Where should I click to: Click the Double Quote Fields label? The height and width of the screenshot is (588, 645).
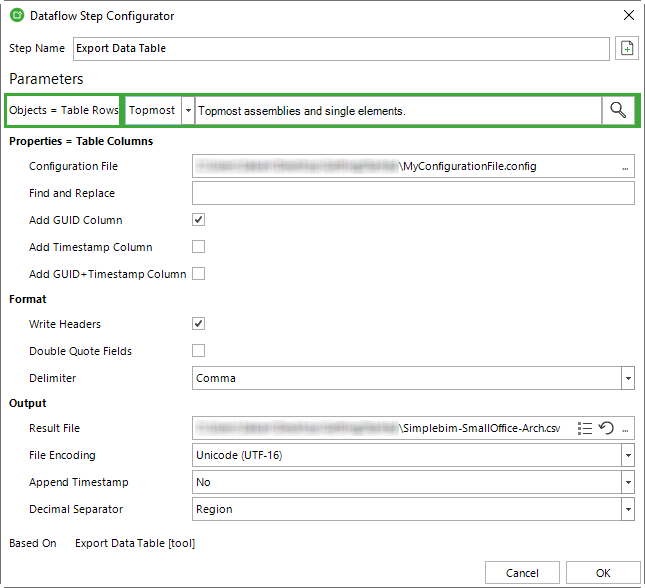point(80,351)
